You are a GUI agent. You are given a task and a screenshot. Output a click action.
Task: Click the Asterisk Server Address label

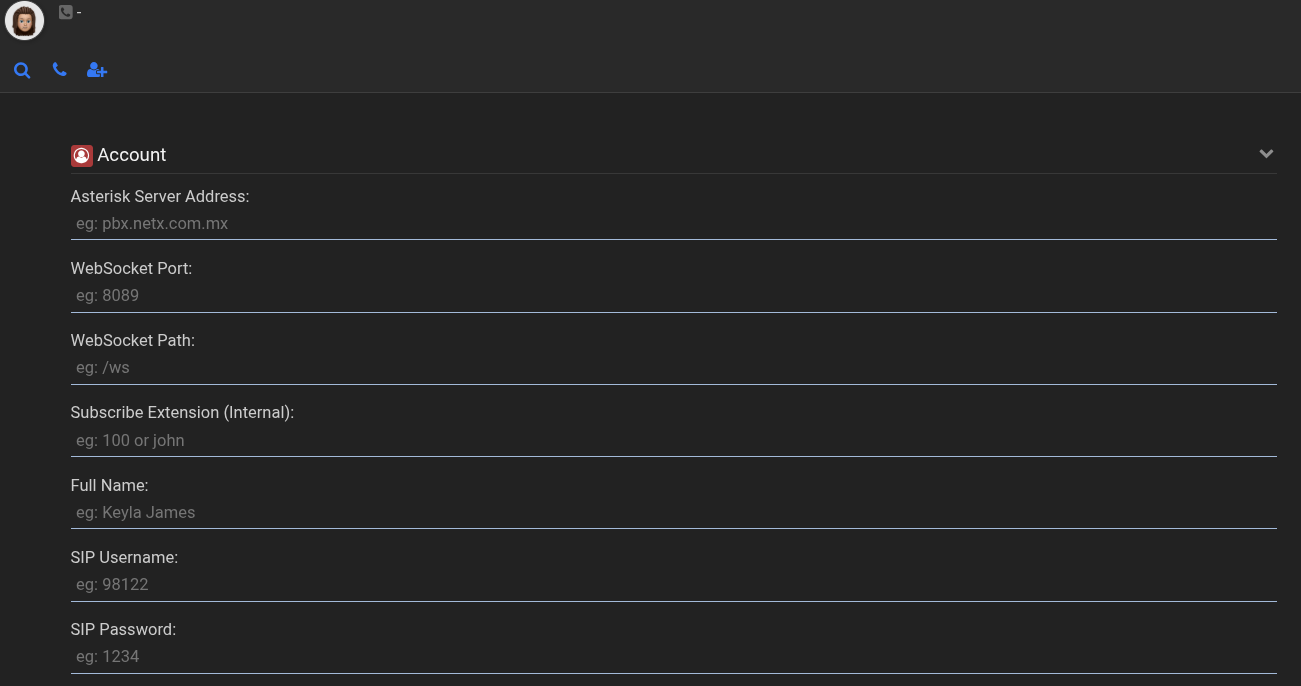pos(160,196)
